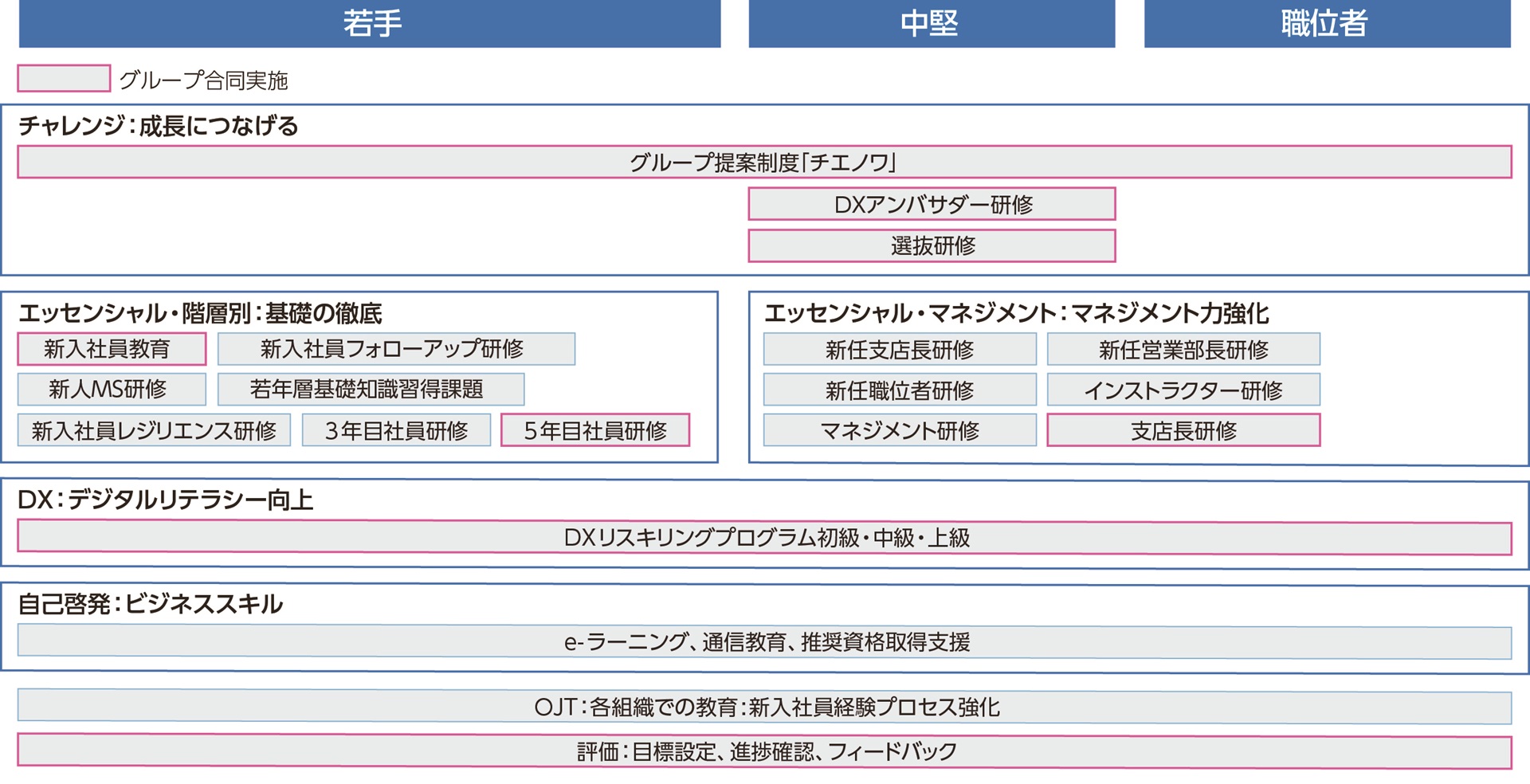Click 新入社員フォローアップ研修 box
1530x784 pixels.
396,349
